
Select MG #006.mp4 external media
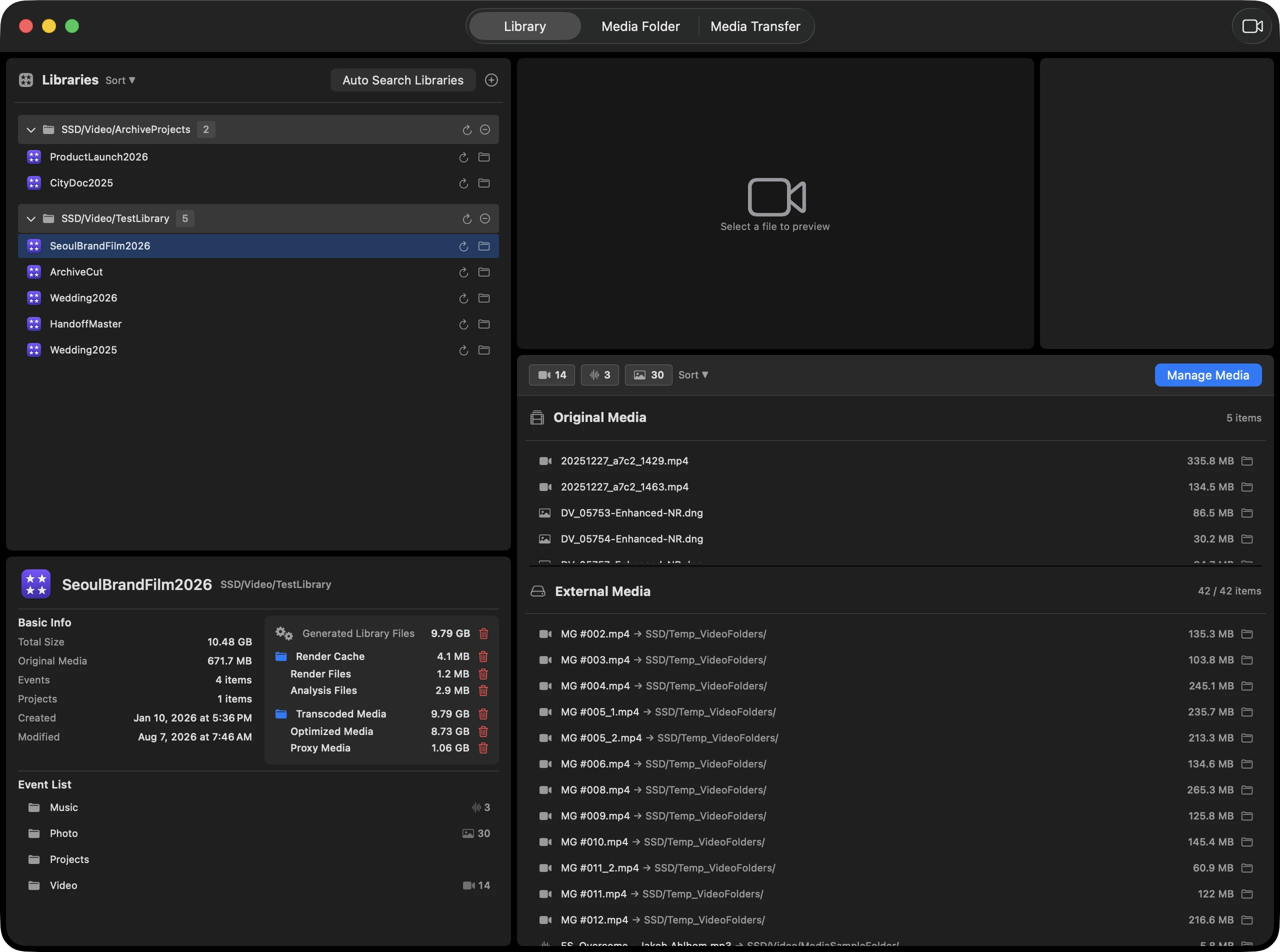click(x=895, y=763)
